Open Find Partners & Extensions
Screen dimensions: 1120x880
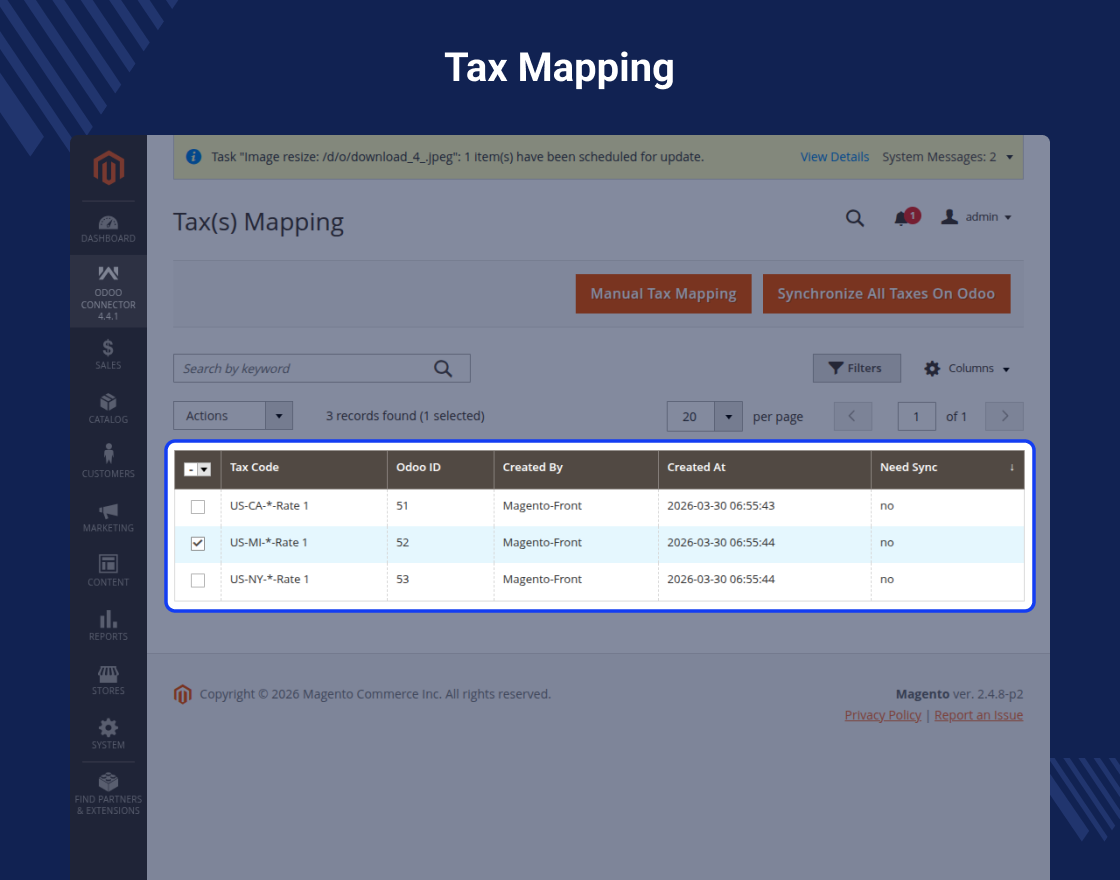[x=109, y=794]
